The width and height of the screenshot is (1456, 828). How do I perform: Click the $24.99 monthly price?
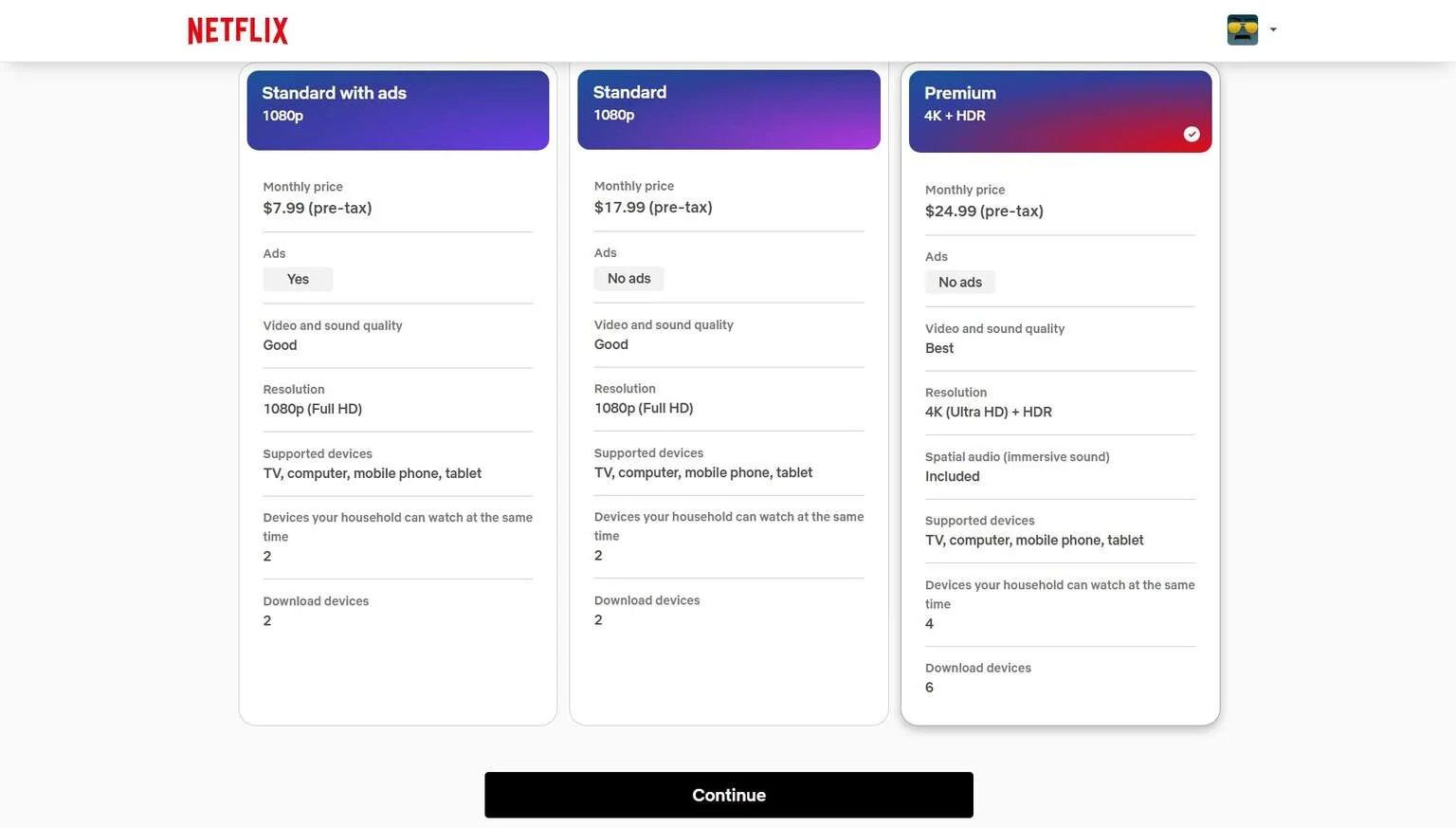[983, 211]
